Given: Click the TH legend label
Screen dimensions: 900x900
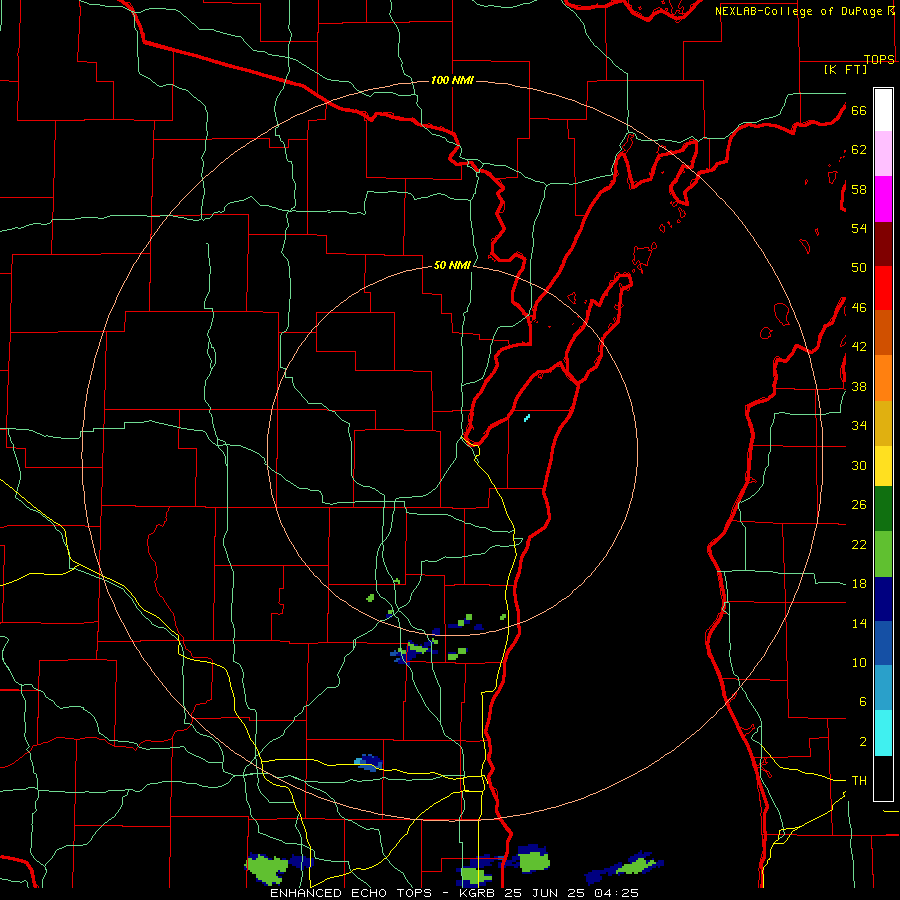Looking at the screenshot, I should [x=859, y=781].
